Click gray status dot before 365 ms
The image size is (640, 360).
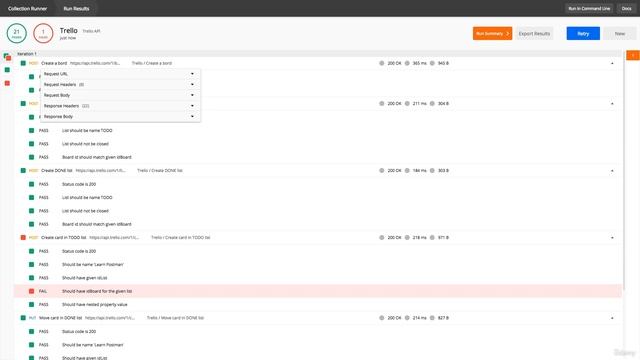407,63
